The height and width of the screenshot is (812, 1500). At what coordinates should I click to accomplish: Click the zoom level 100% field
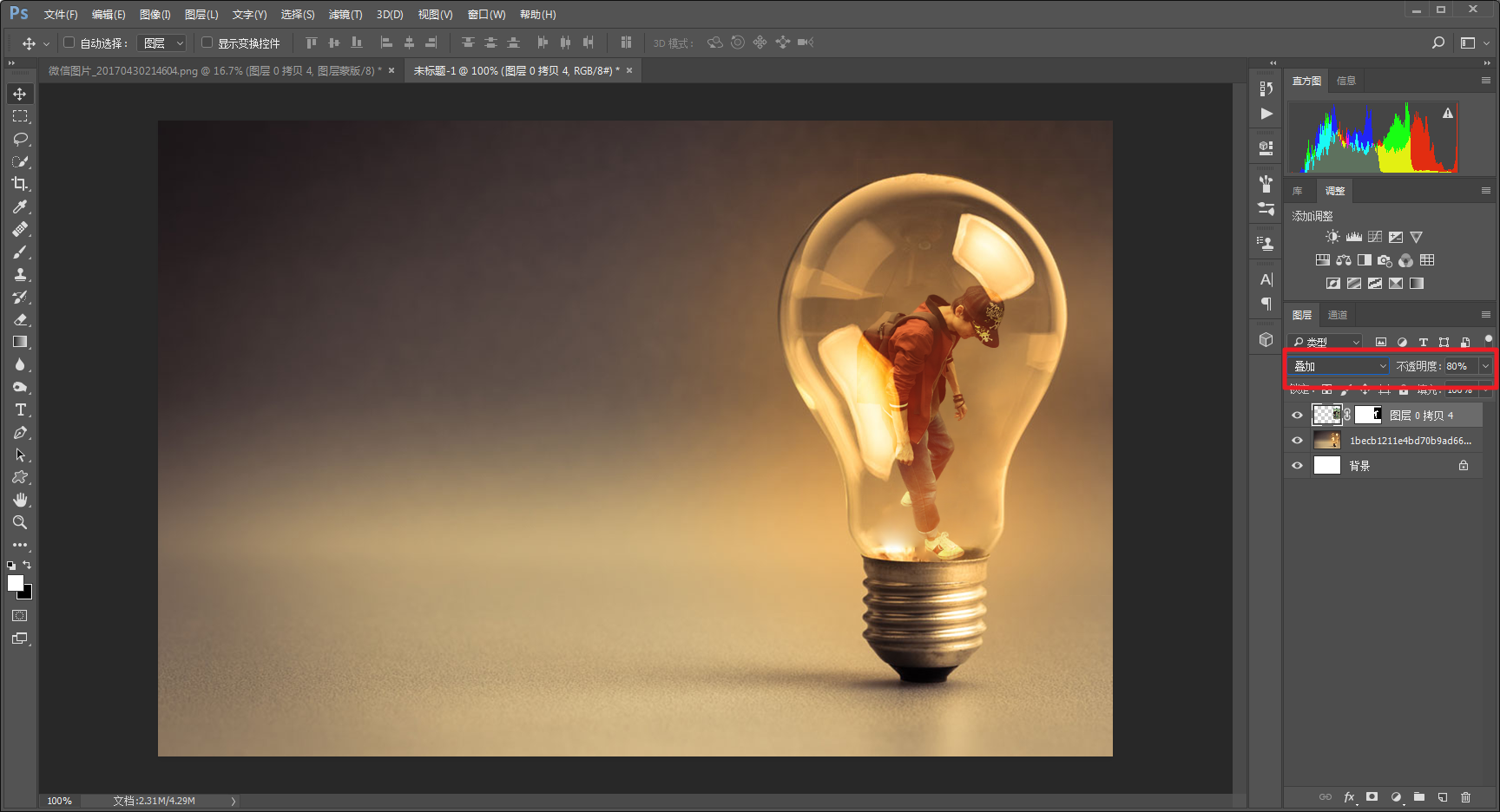coord(60,801)
